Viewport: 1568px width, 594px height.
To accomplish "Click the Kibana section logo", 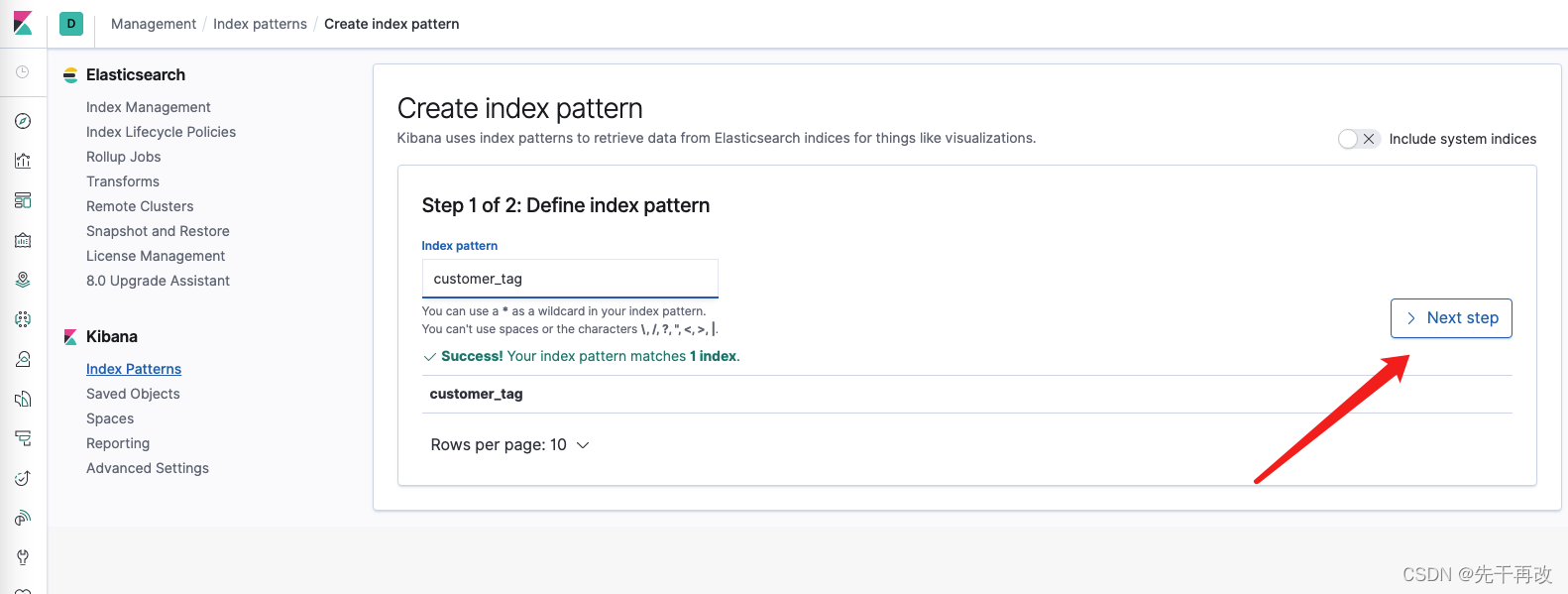I will click(x=70, y=337).
